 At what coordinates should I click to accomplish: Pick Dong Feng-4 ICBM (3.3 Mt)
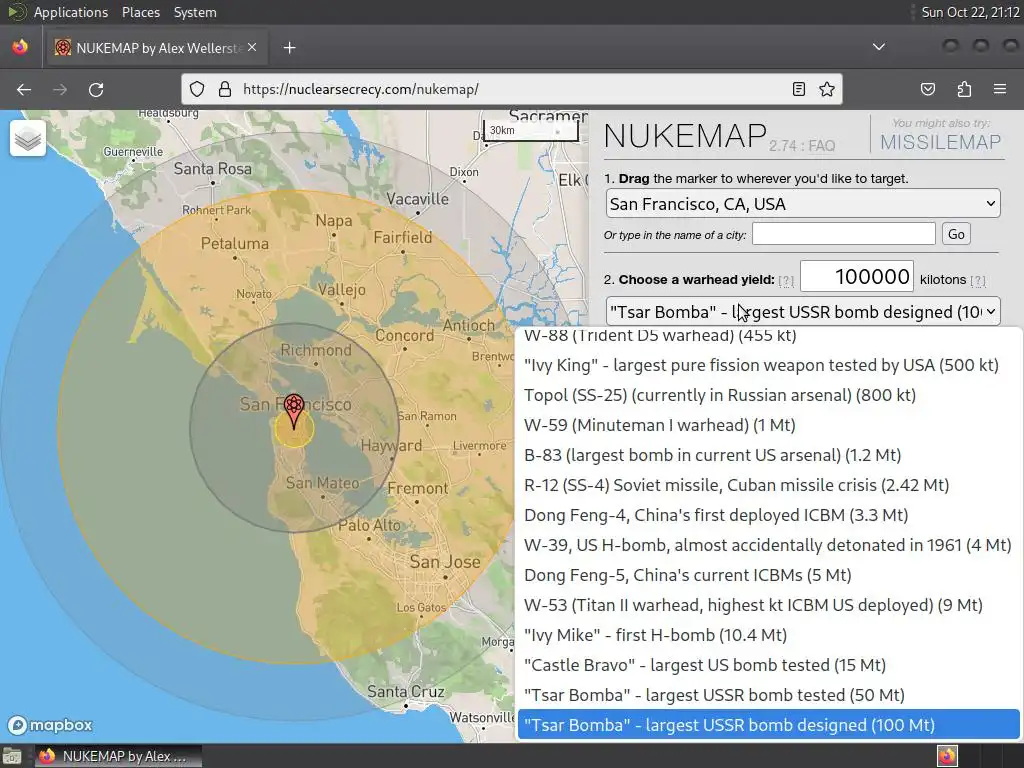click(x=769, y=515)
